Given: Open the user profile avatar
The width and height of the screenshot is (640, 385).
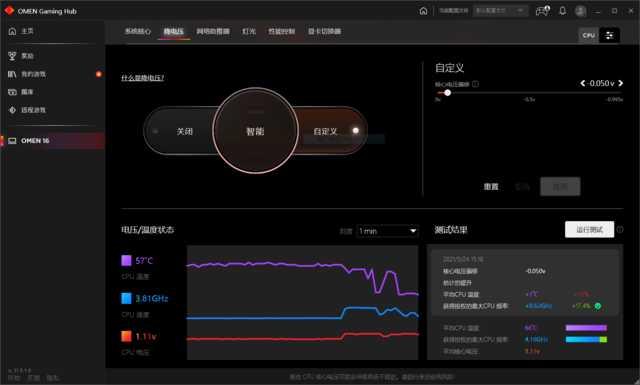Looking at the screenshot, I should 580,11.
